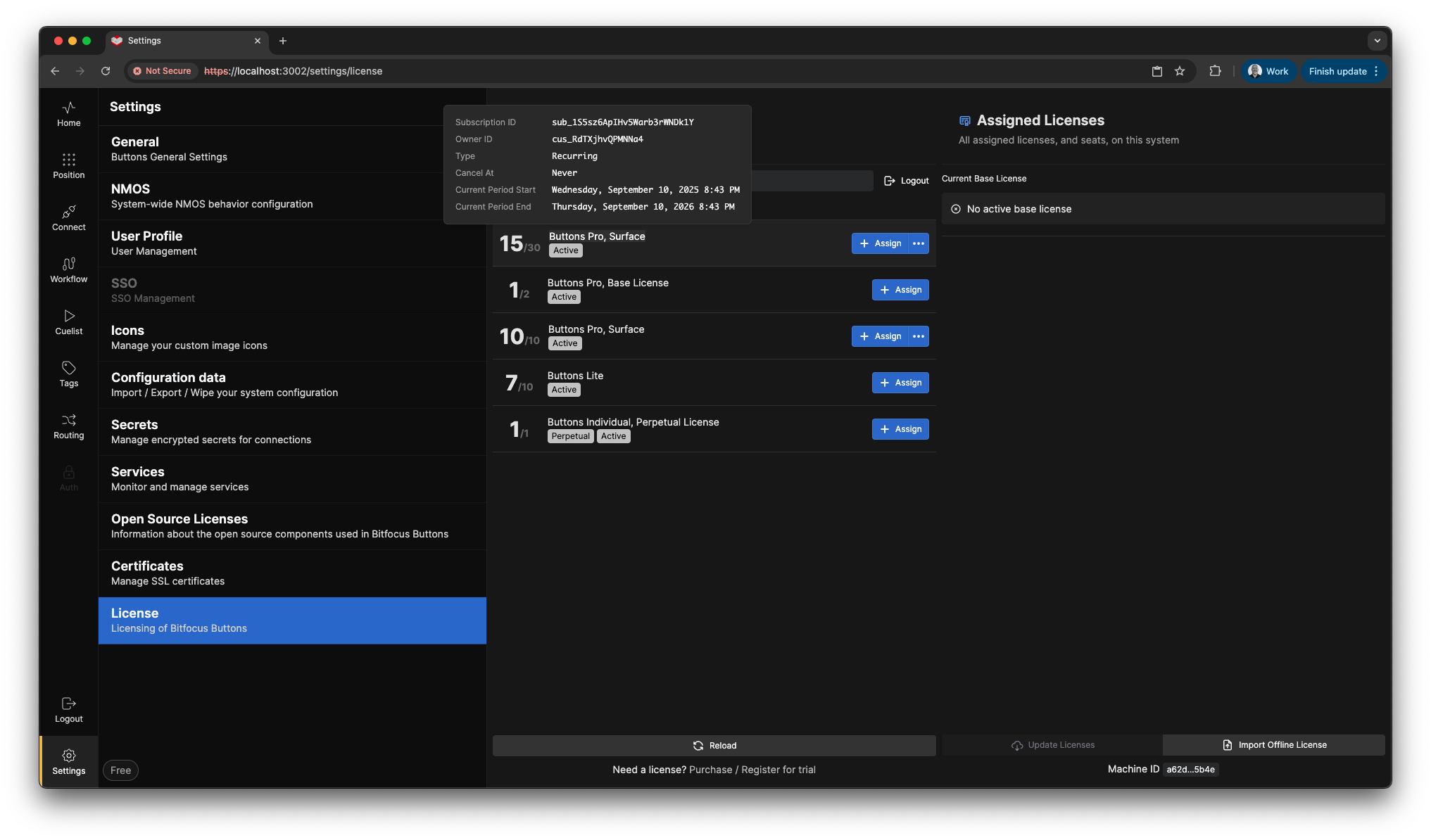Screen dimensions: 1431x840
Task: Open the Home page in sidebar
Action: click(x=68, y=114)
